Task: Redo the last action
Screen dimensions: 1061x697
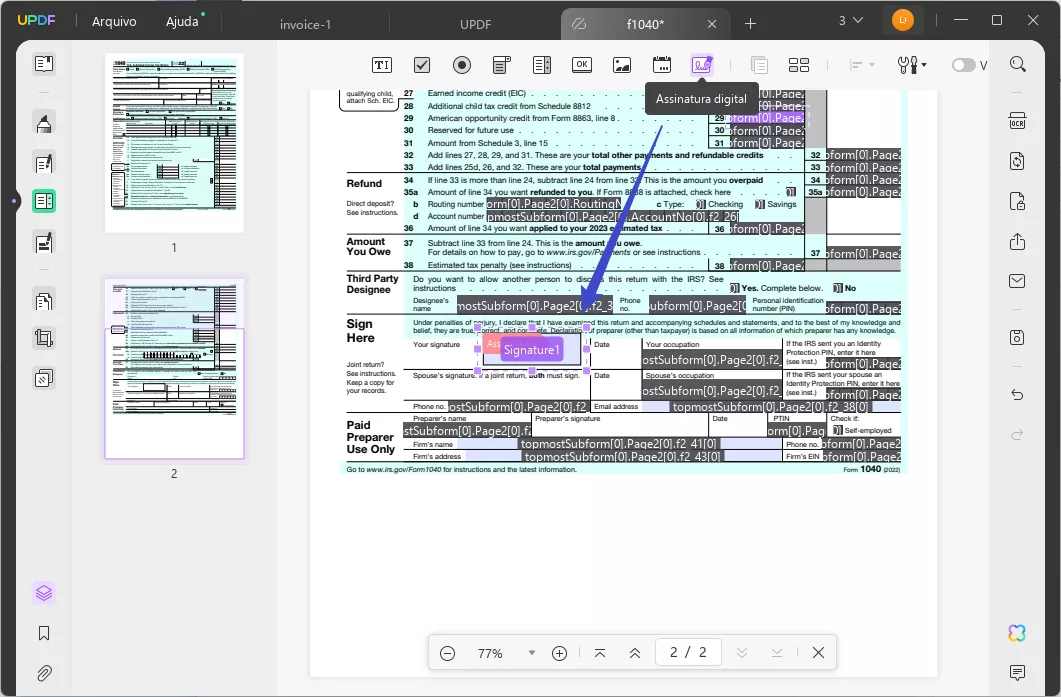Action: pyautogui.click(x=1017, y=434)
